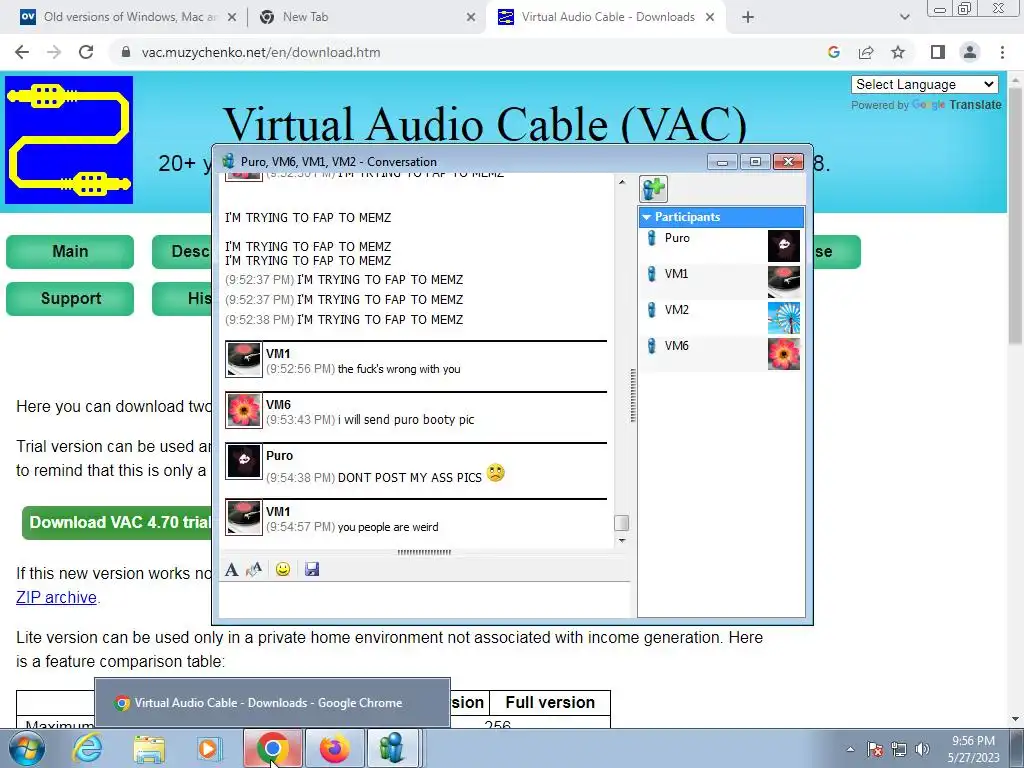Close the New Tab tab
This screenshot has width=1024, height=768.
pos(471,18)
